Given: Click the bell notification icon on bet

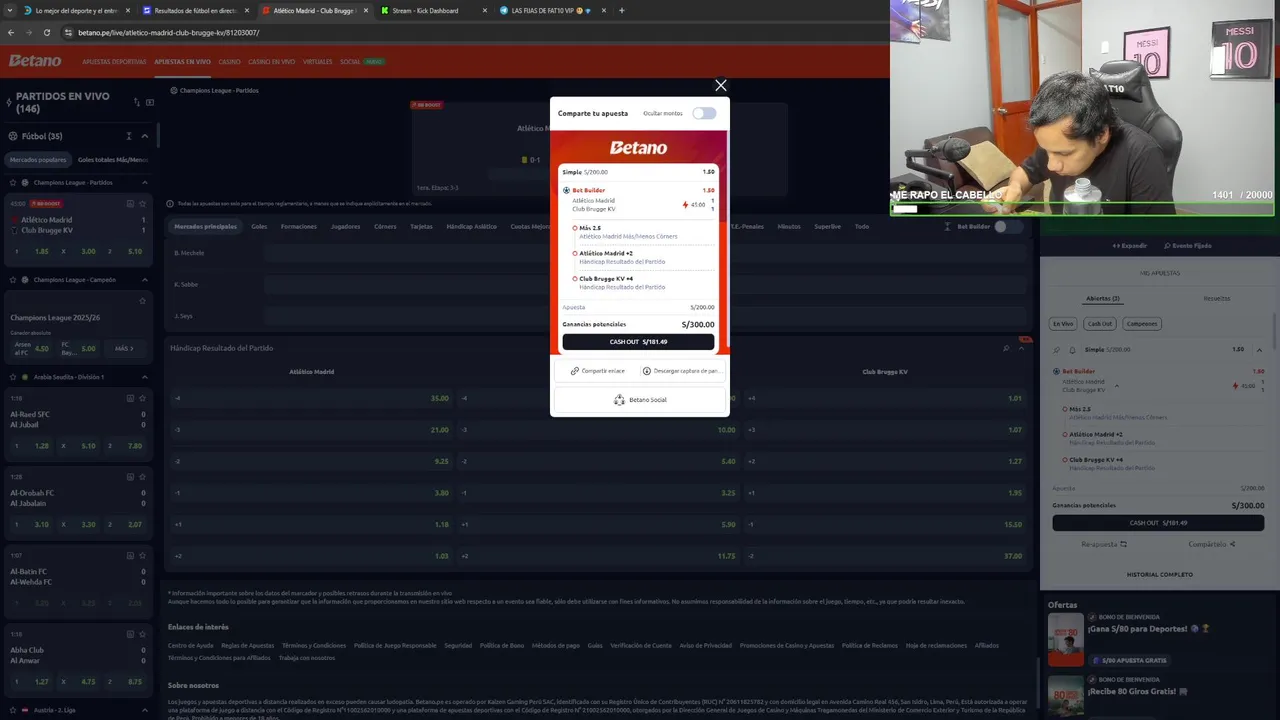Looking at the screenshot, I should [x=1072, y=350].
